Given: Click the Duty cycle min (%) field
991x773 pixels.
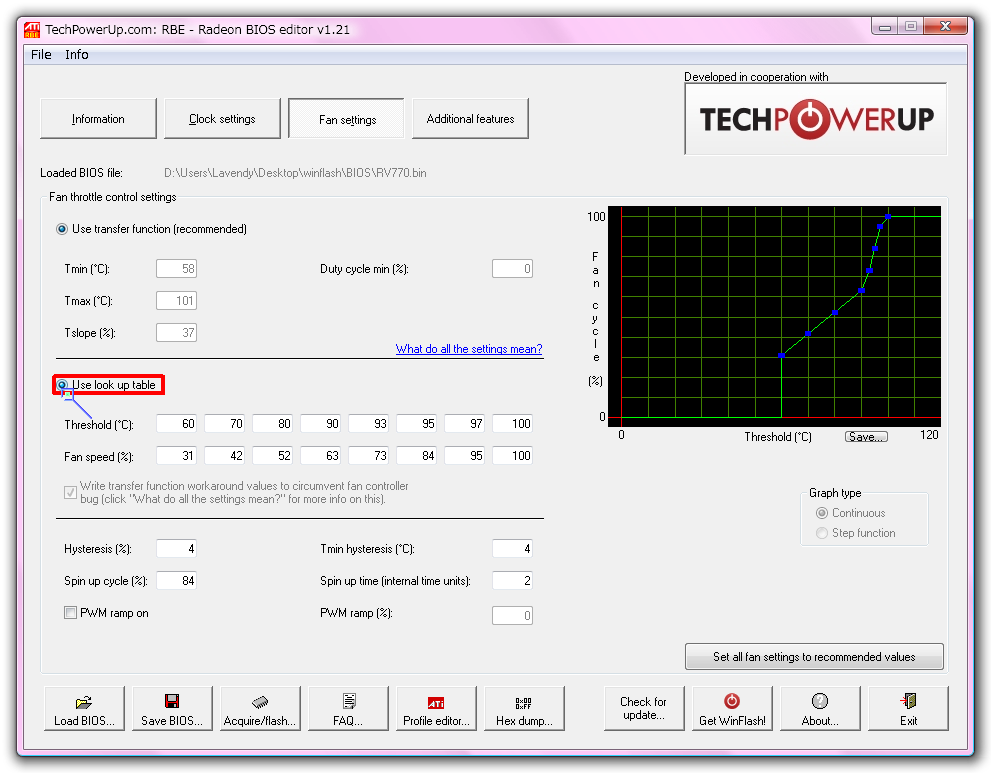Looking at the screenshot, I should [x=513, y=269].
